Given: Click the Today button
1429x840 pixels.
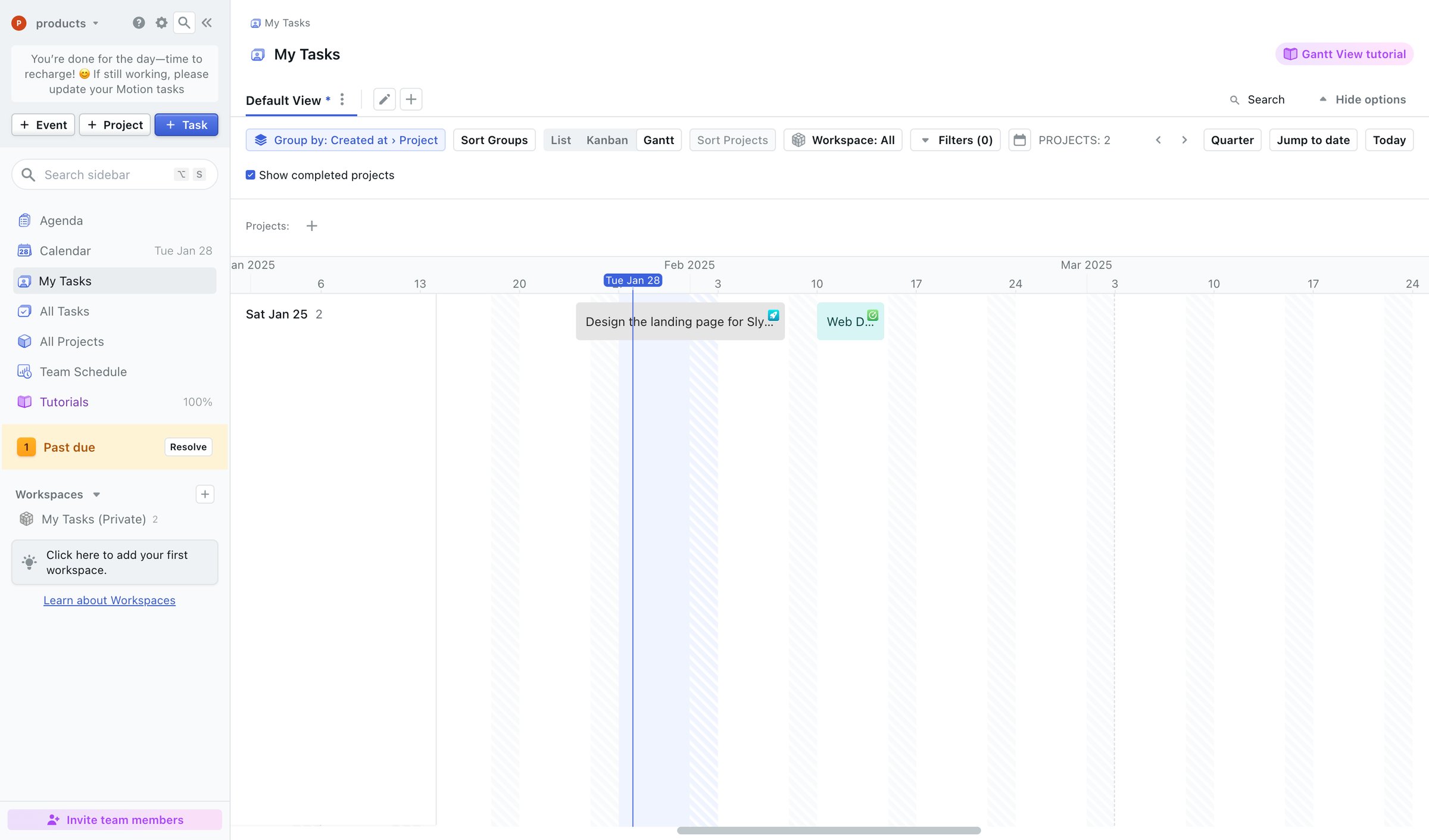Looking at the screenshot, I should (1389, 140).
